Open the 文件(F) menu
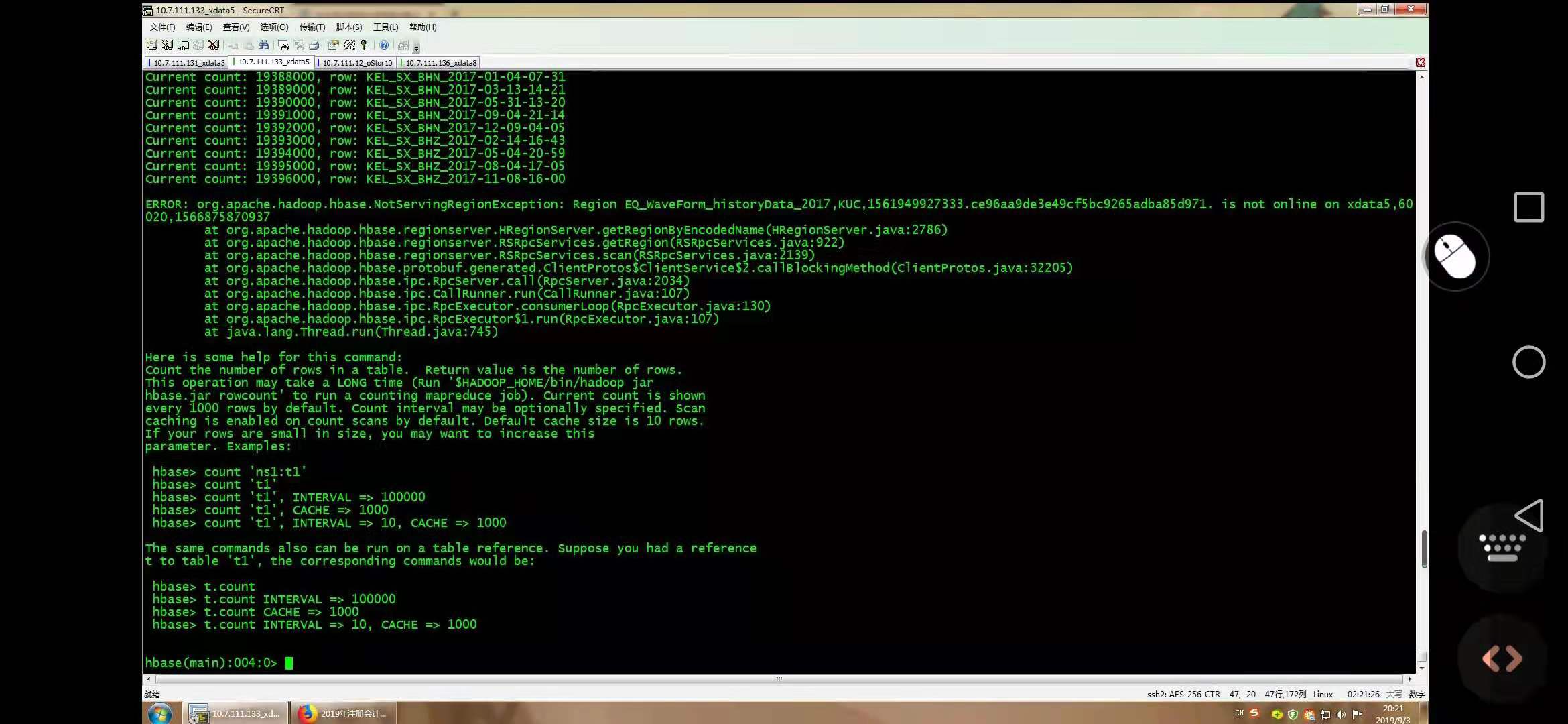 (162, 27)
